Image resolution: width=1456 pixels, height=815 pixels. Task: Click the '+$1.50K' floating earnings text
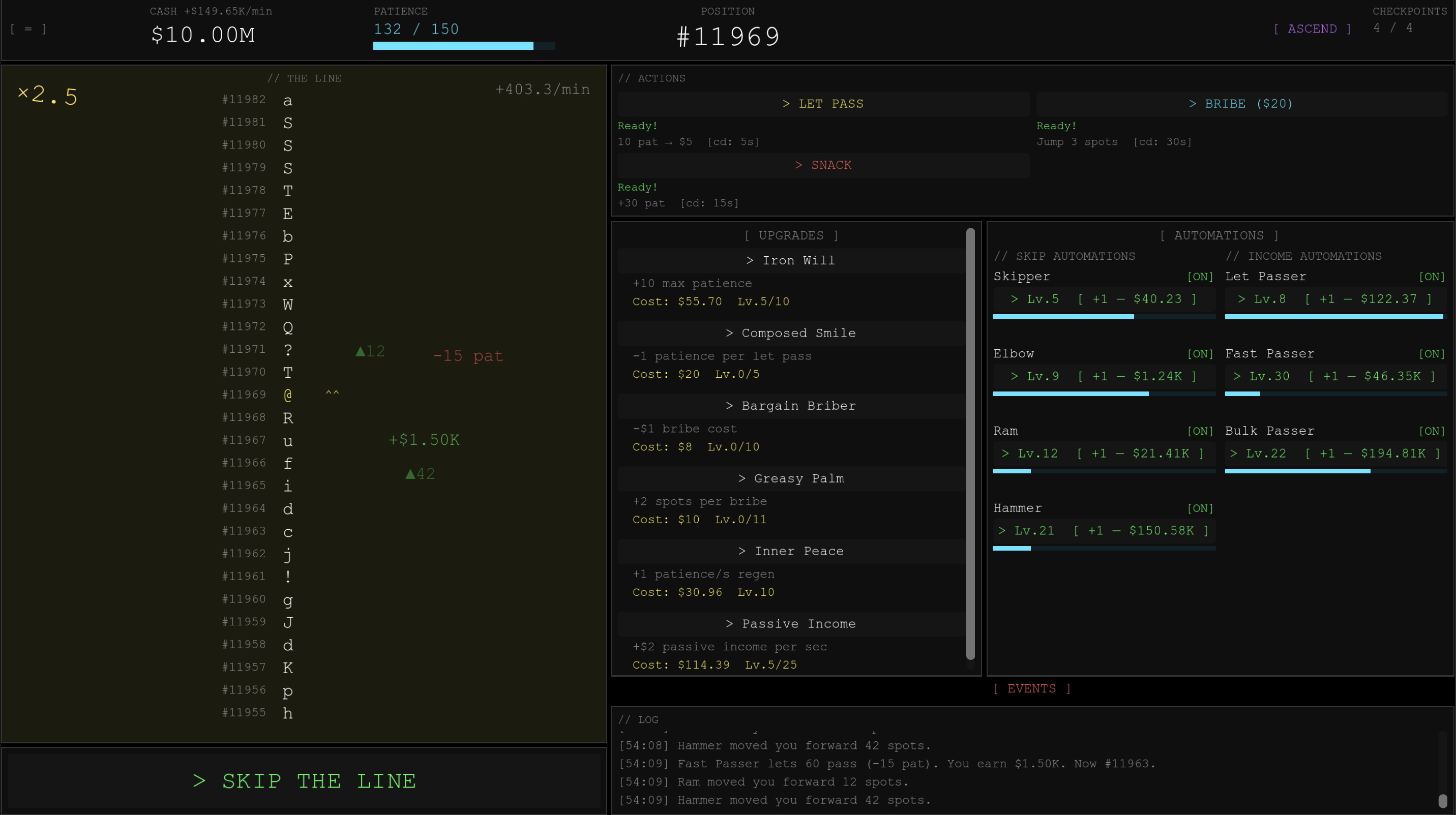tap(424, 440)
